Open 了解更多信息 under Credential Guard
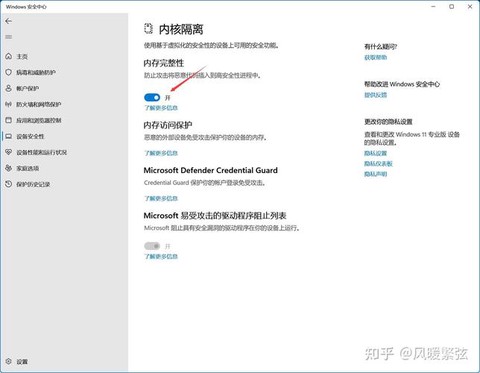Viewport: 480px width, 373px height. pyautogui.click(x=161, y=198)
